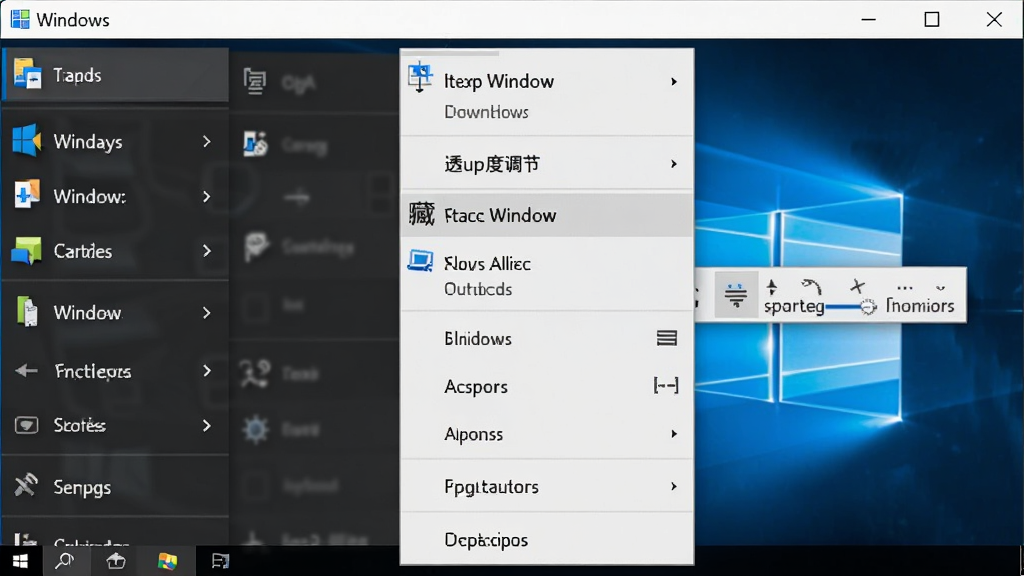This screenshot has width=1024, height=576.
Task: Click the Window document icon
Action: [27, 312]
